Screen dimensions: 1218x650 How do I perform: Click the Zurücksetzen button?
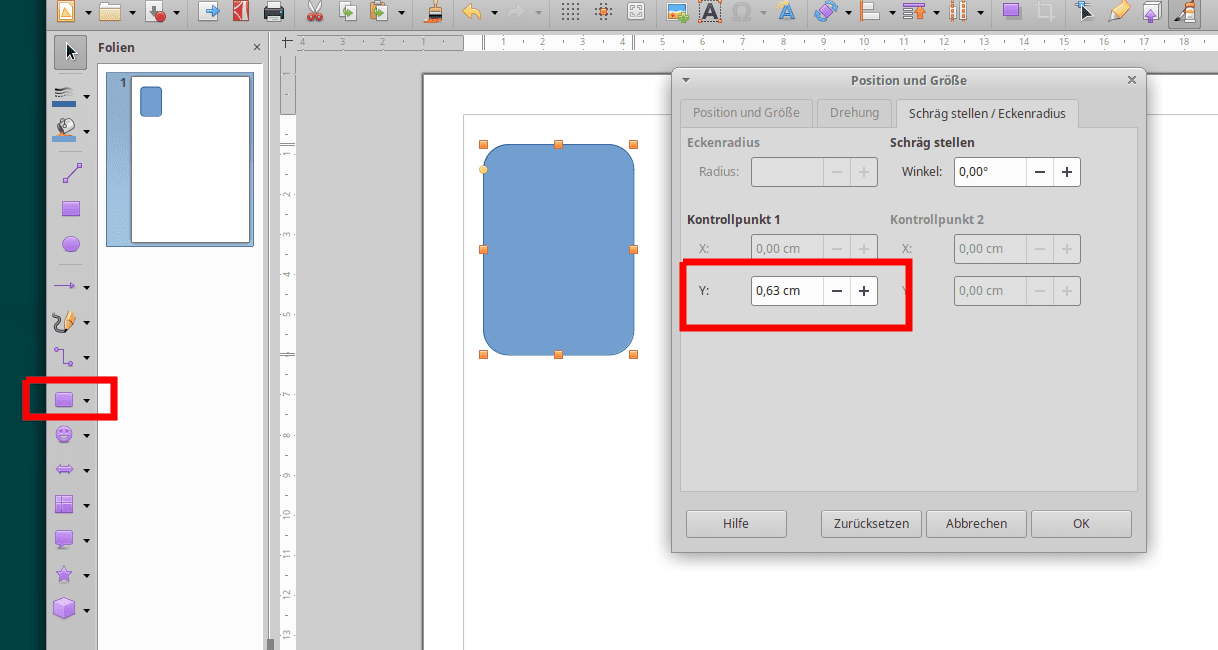pos(871,523)
